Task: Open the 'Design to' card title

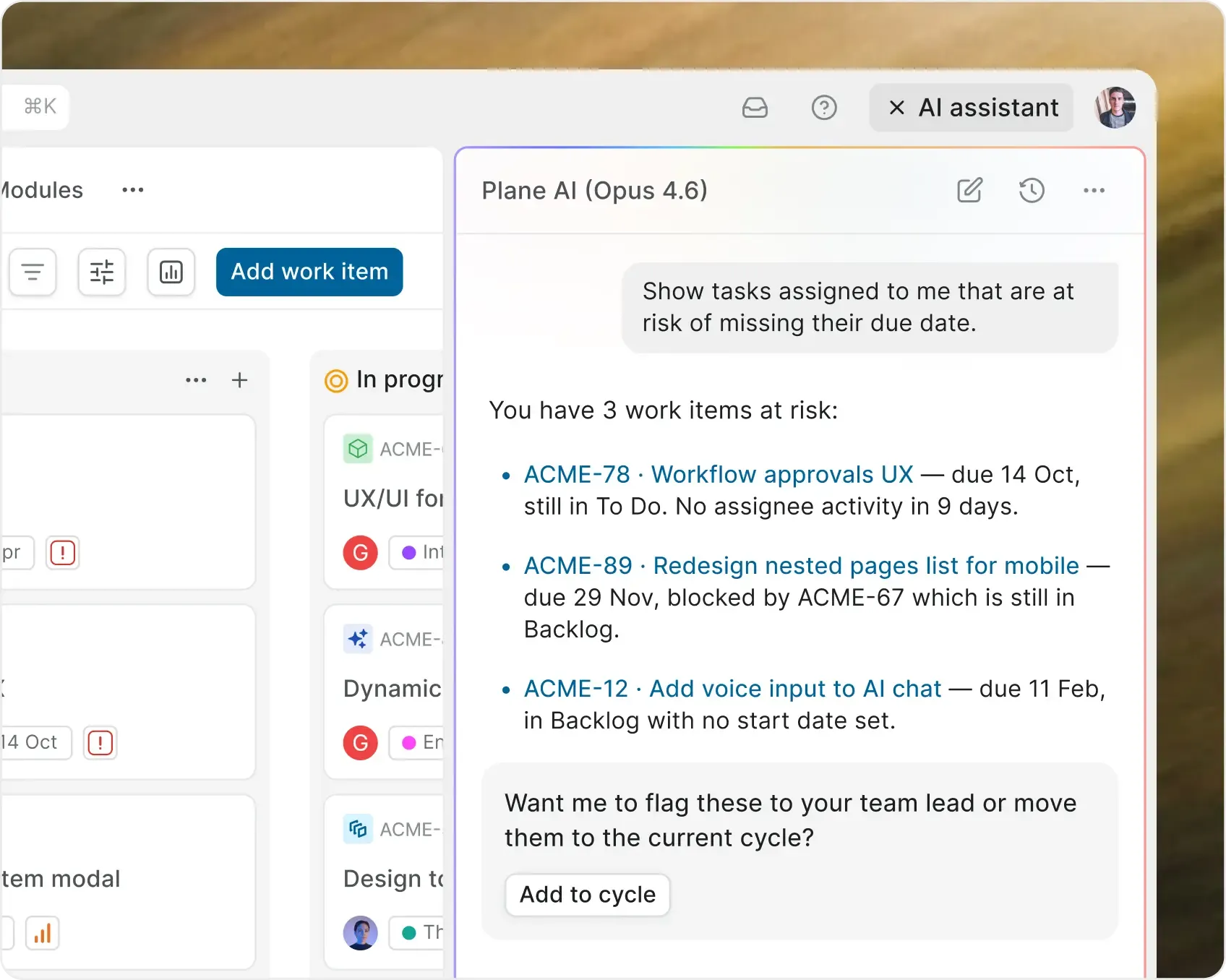Action: click(x=394, y=879)
